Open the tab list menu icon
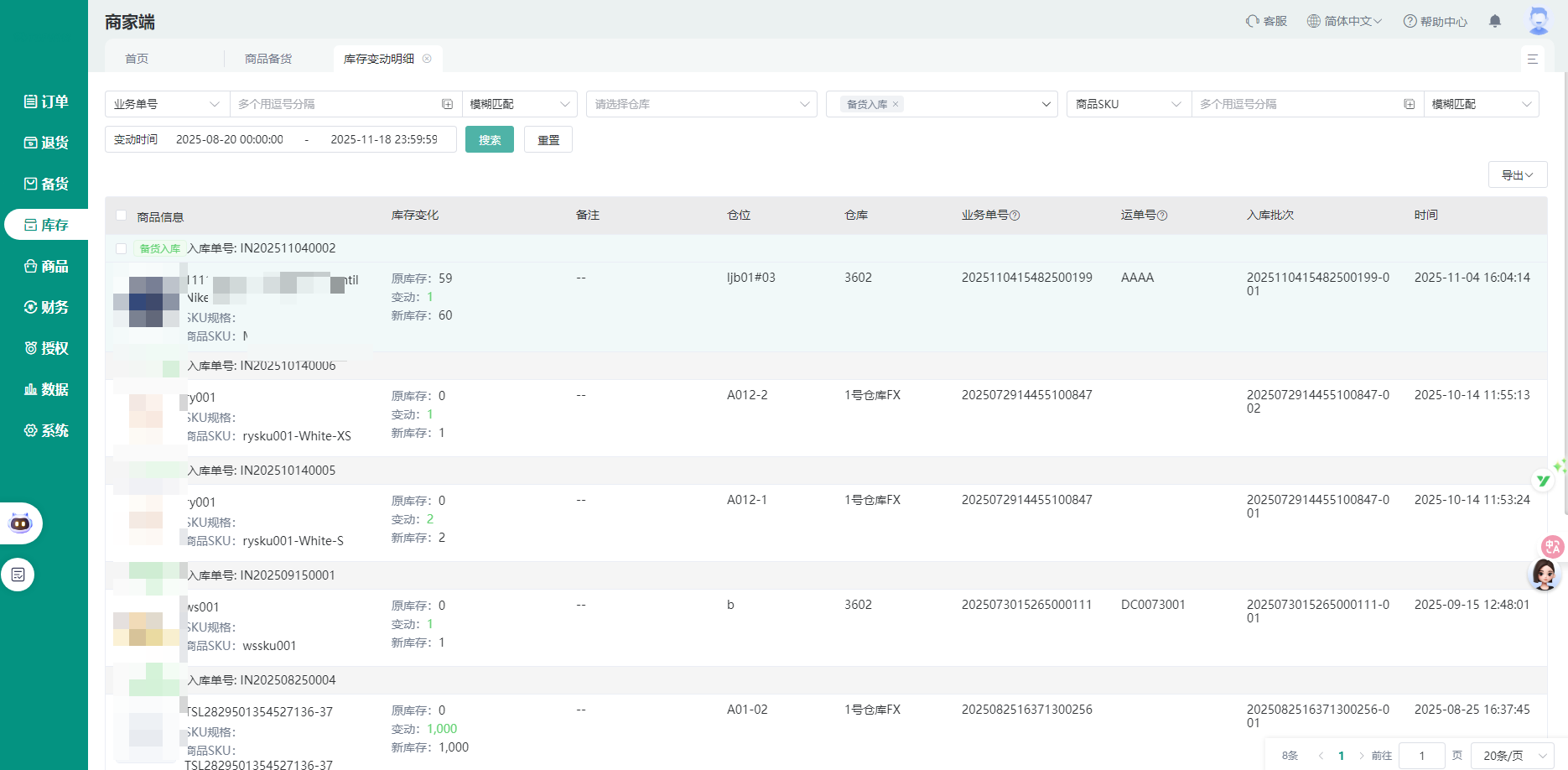The image size is (1568, 770). 1532,59
